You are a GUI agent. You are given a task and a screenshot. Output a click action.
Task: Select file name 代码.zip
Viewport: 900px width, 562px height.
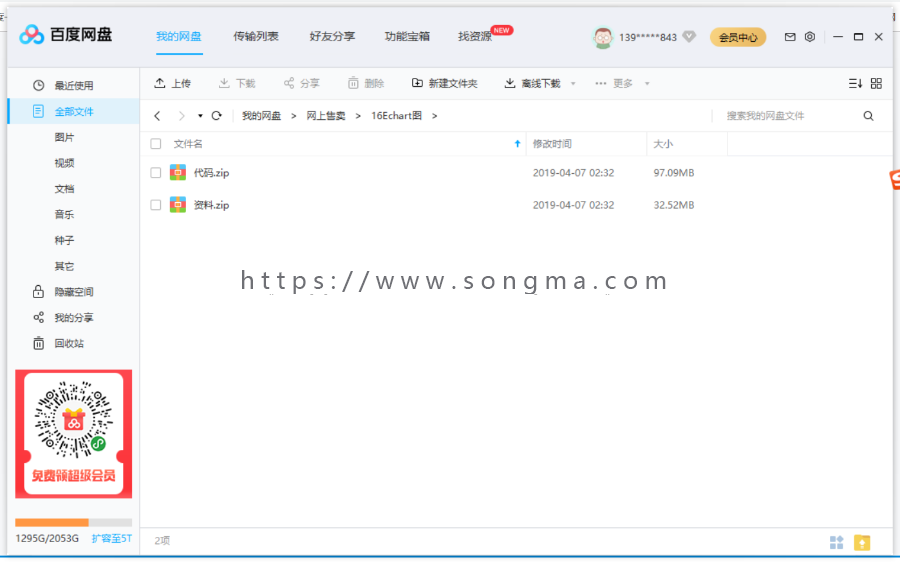(x=211, y=173)
